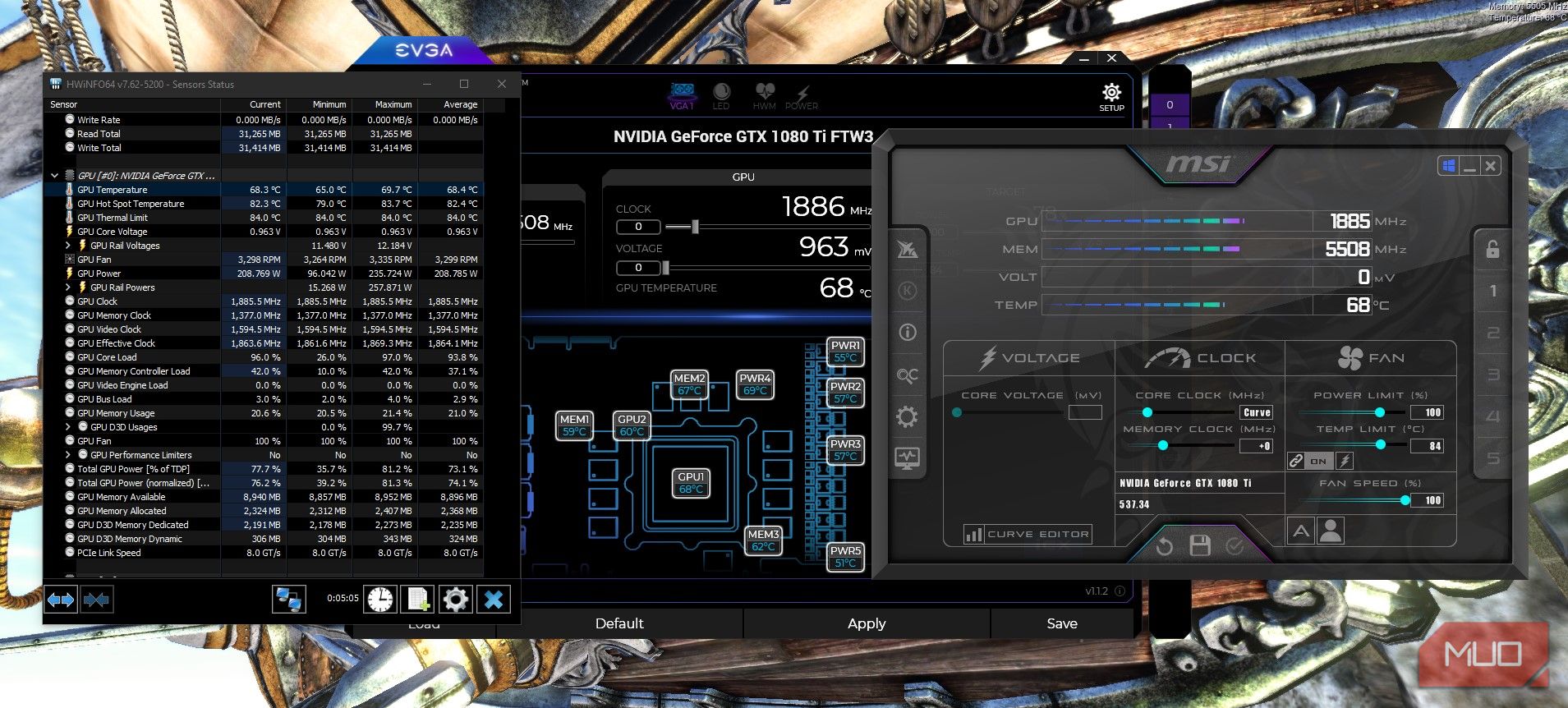The height and width of the screenshot is (708, 1568).
Task: Click the Apply button in EVGA Precision
Action: click(867, 623)
